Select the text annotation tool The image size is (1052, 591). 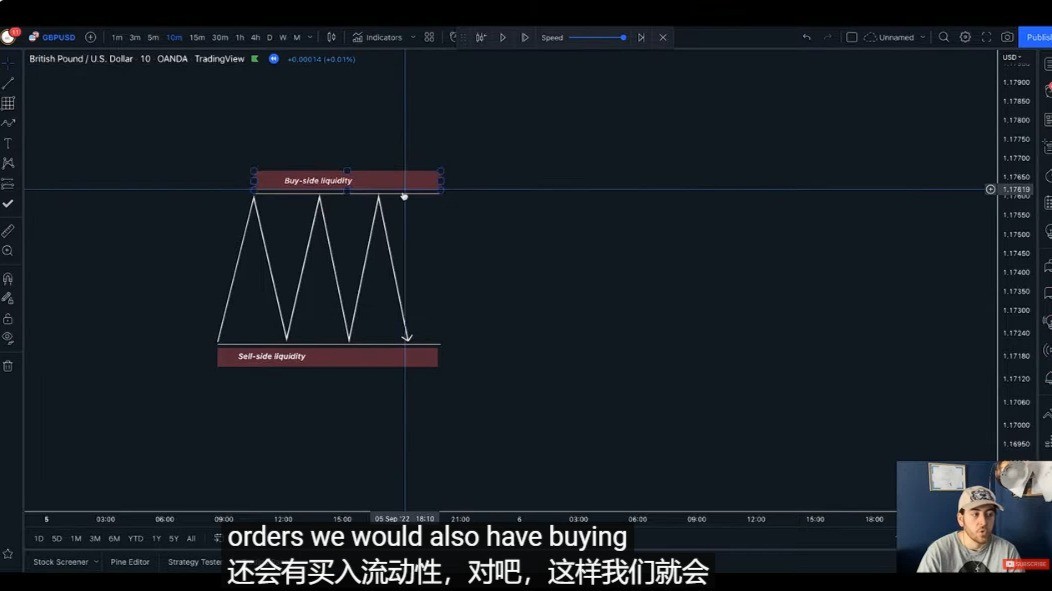pos(8,143)
